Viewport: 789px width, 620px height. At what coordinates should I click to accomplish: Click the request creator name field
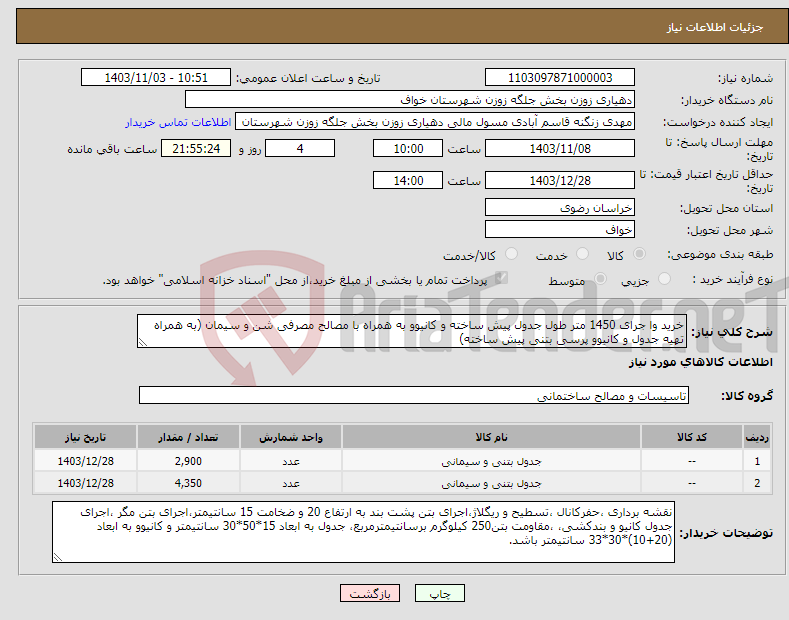click(x=435, y=122)
